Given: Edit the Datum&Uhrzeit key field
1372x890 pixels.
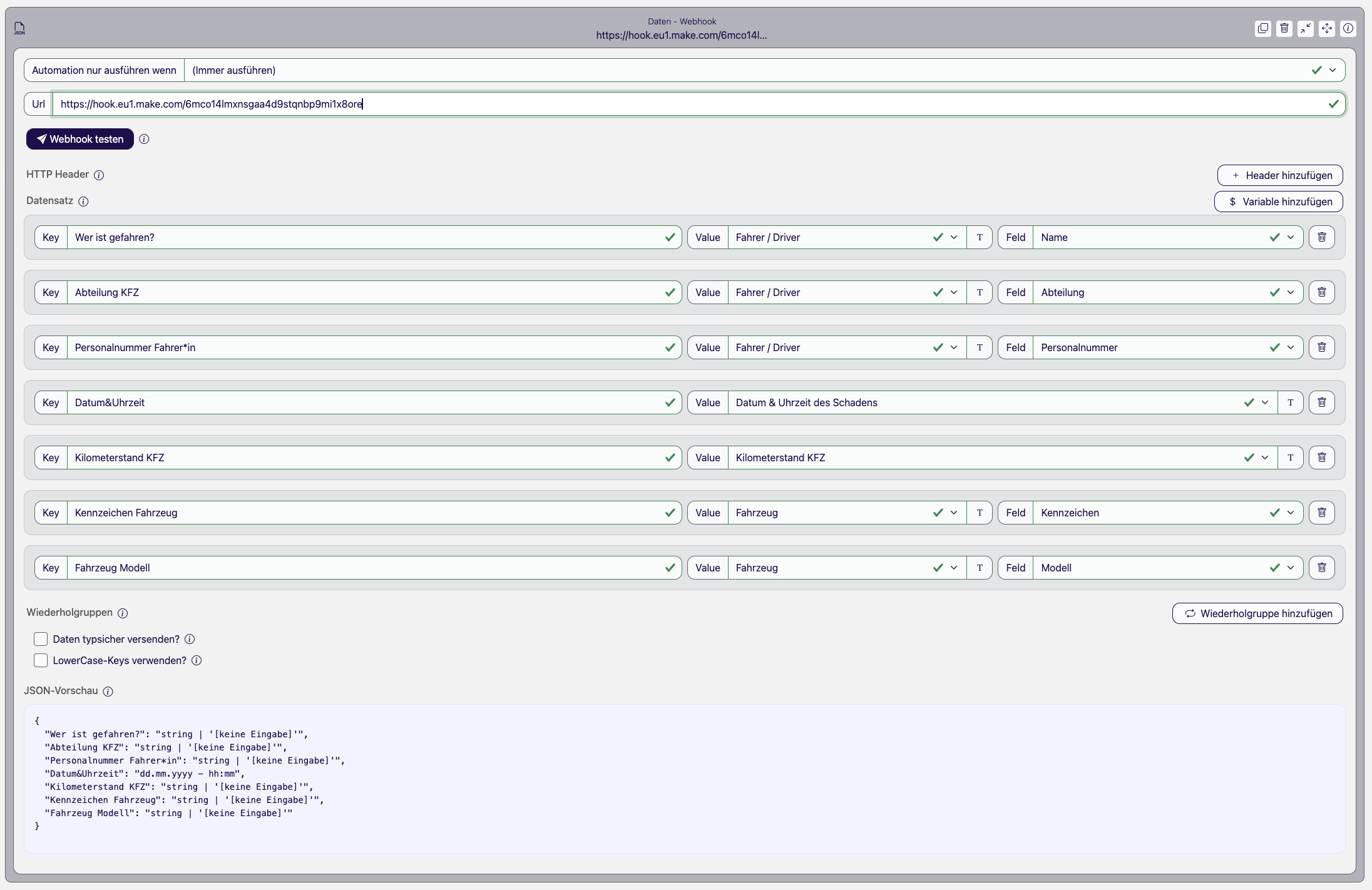Looking at the screenshot, I should (x=374, y=402).
